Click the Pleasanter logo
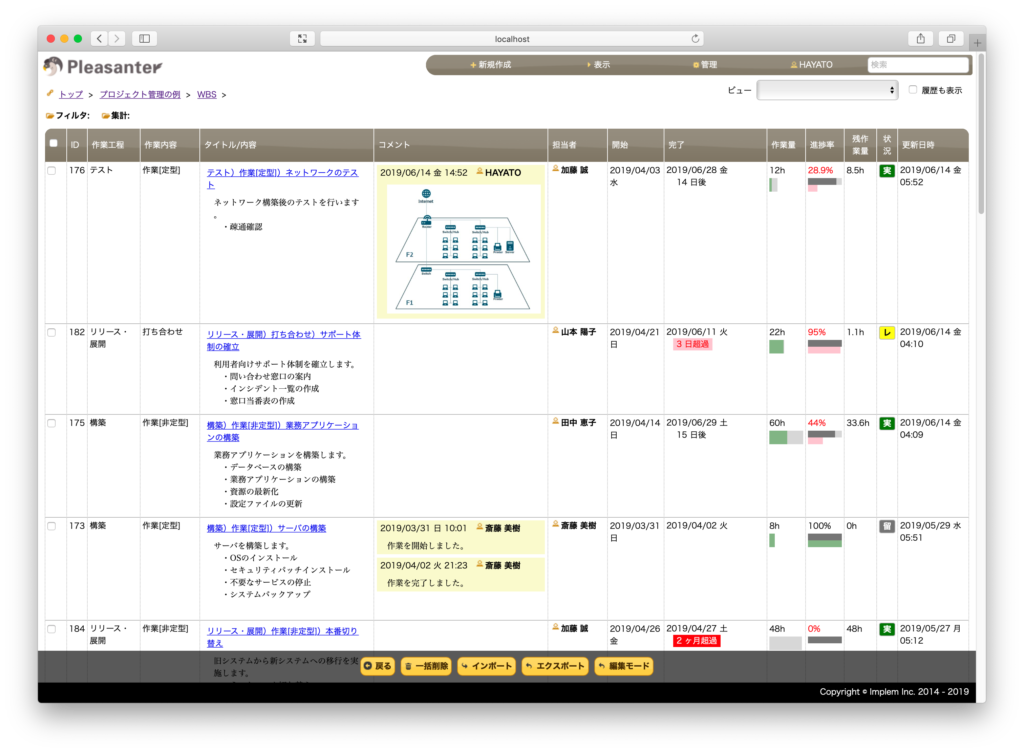This screenshot has width=1024, height=753. tap(103, 66)
